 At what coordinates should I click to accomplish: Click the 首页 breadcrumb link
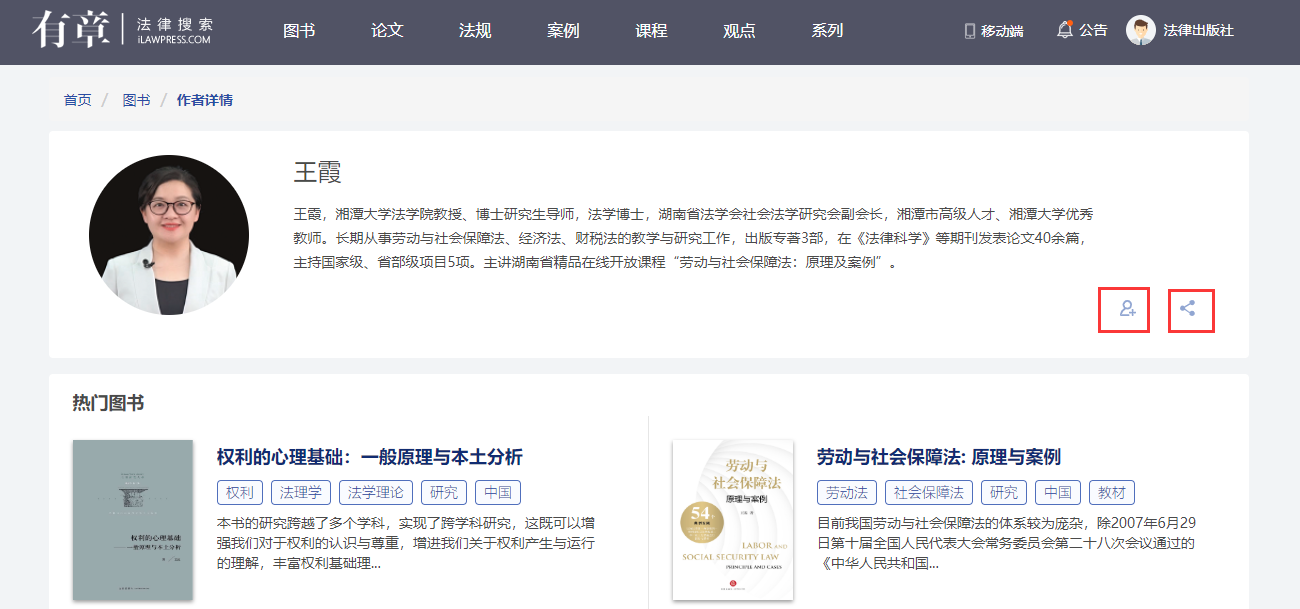point(77,100)
